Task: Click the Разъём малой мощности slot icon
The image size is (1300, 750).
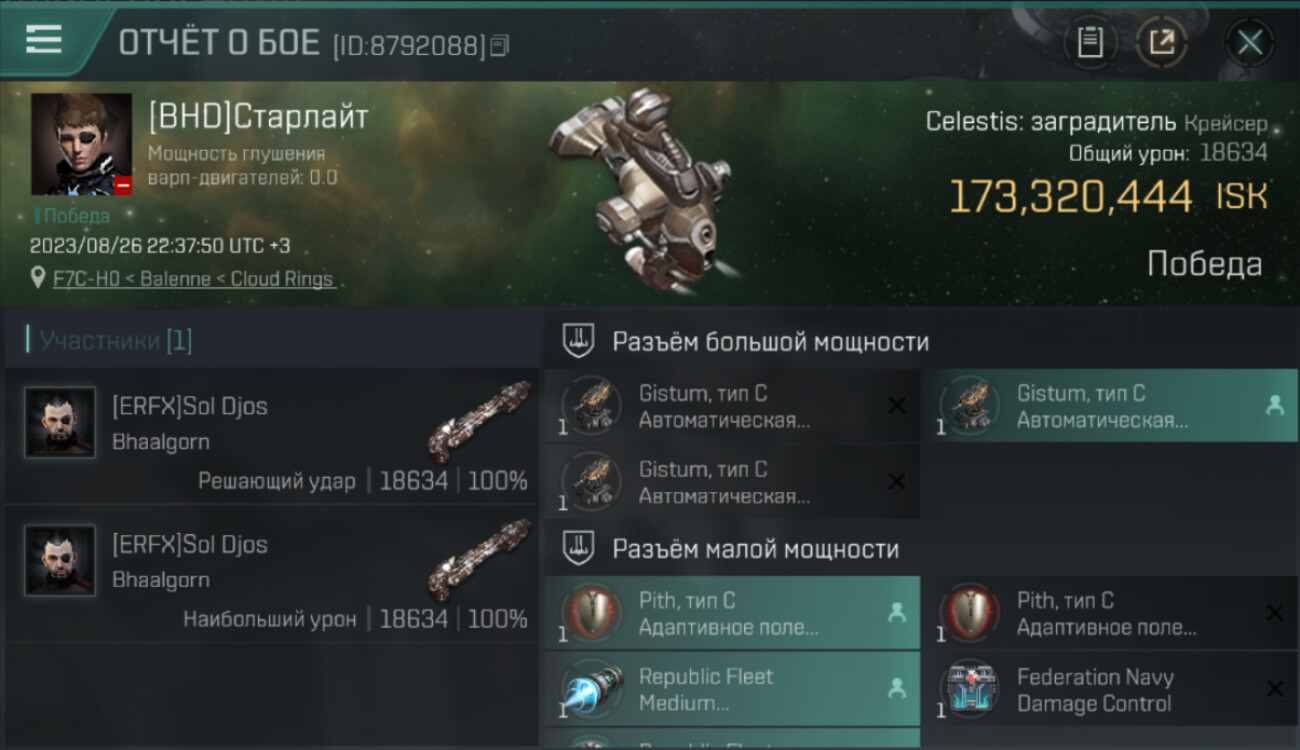Action: 578,548
